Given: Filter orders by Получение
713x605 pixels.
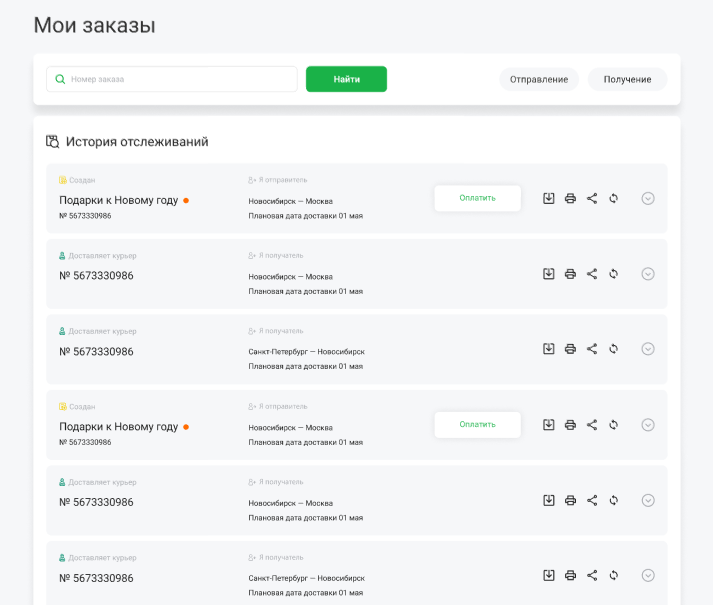Looking at the screenshot, I should pos(628,80).
